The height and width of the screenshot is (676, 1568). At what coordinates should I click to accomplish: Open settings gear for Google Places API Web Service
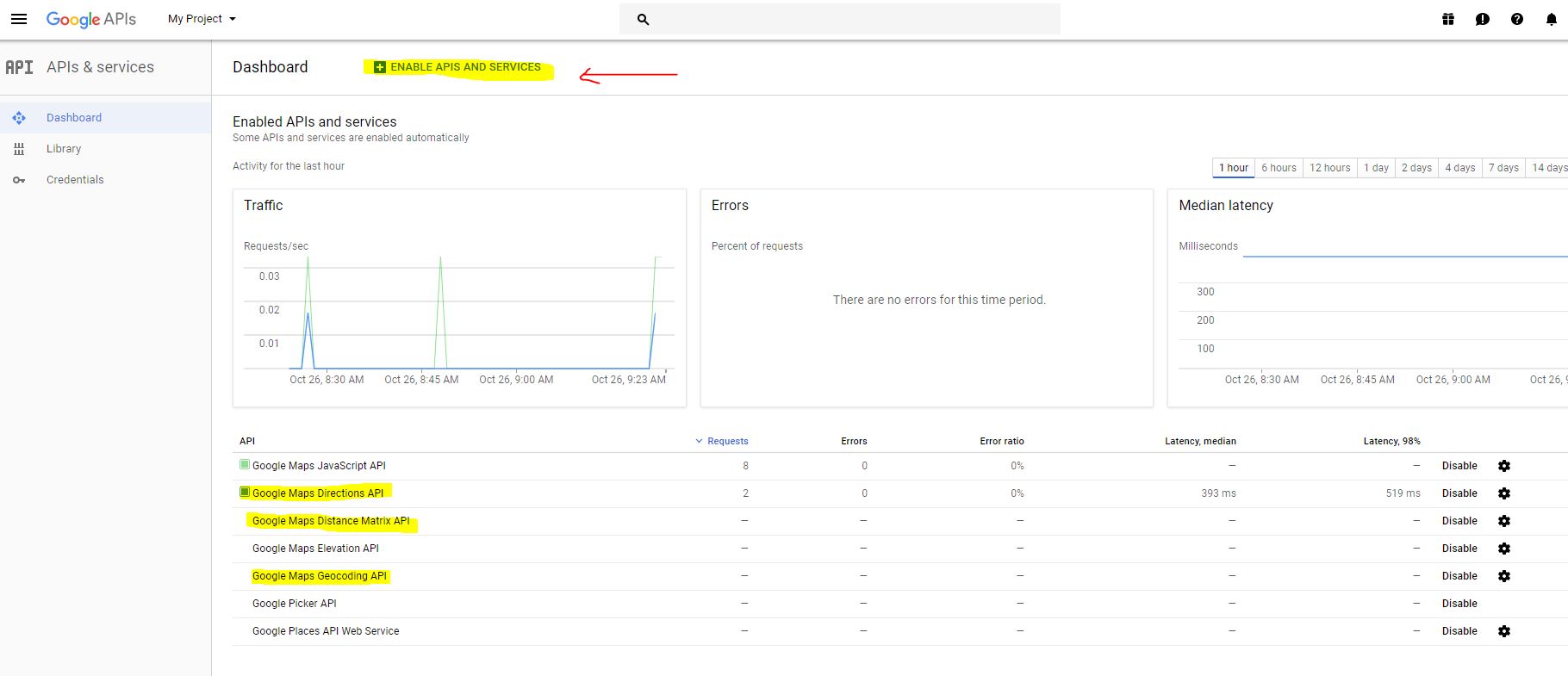click(x=1504, y=631)
